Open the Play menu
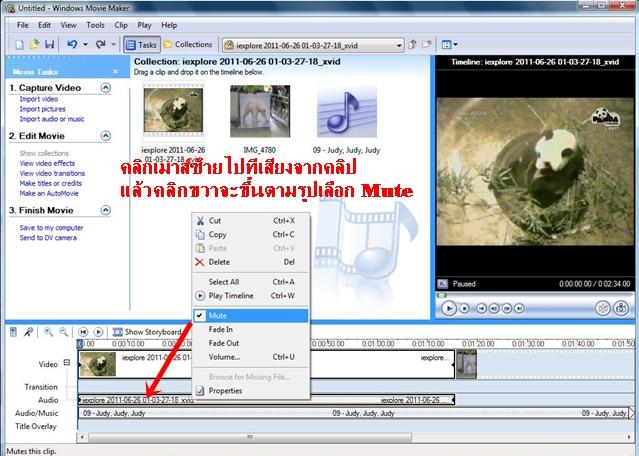The image size is (639, 456). (144, 25)
